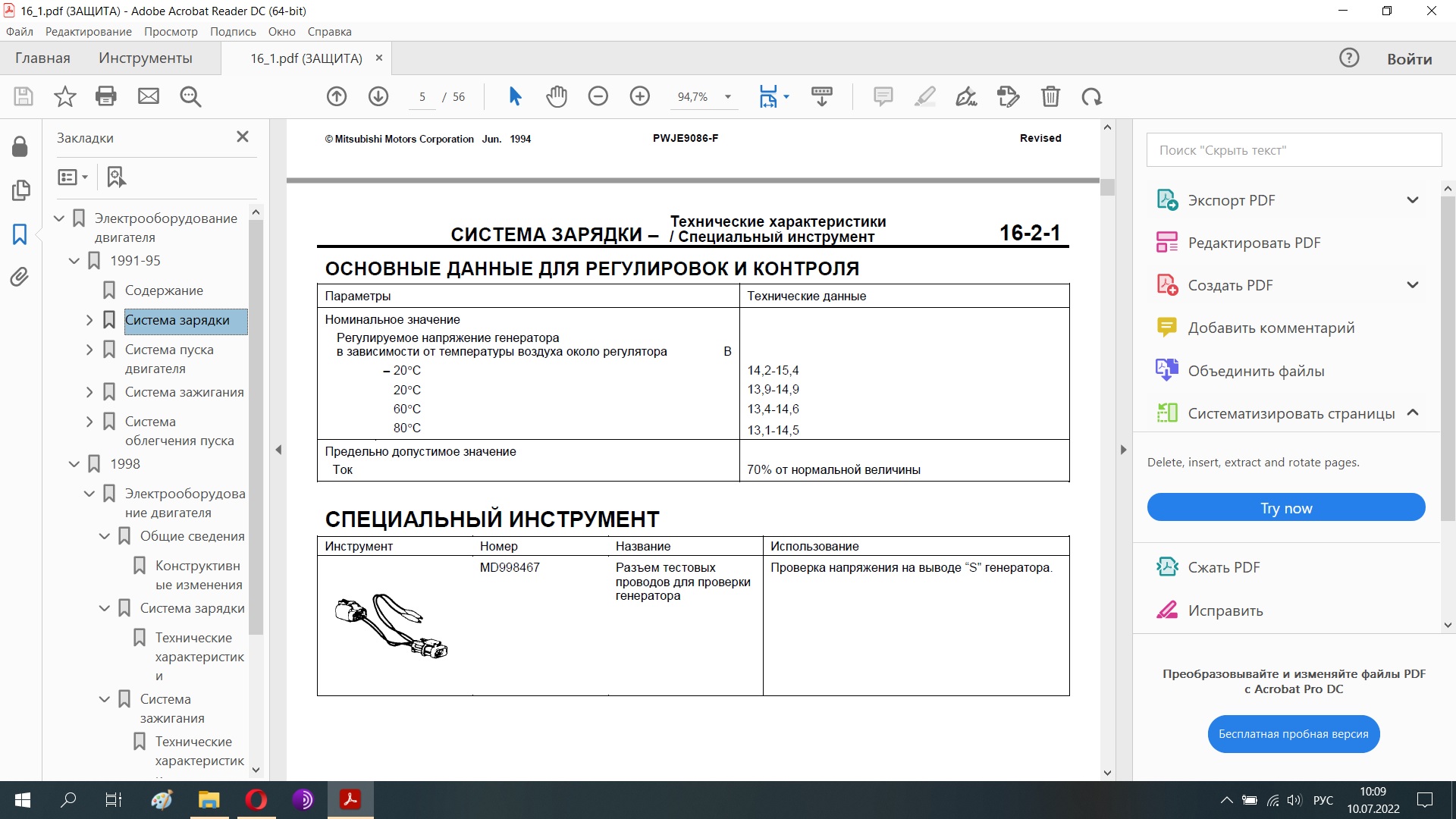Expand the Экспорт PDF section
Screen dimensions: 1456x819
(1412, 200)
